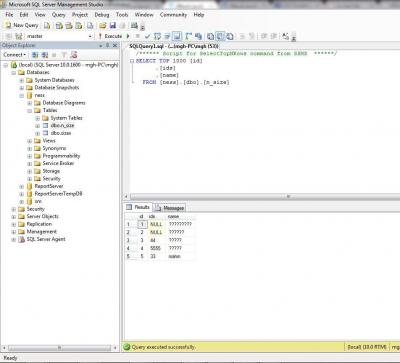Collapse the Tables folder node
400x363 pixels.
click(x=30, y=111)
